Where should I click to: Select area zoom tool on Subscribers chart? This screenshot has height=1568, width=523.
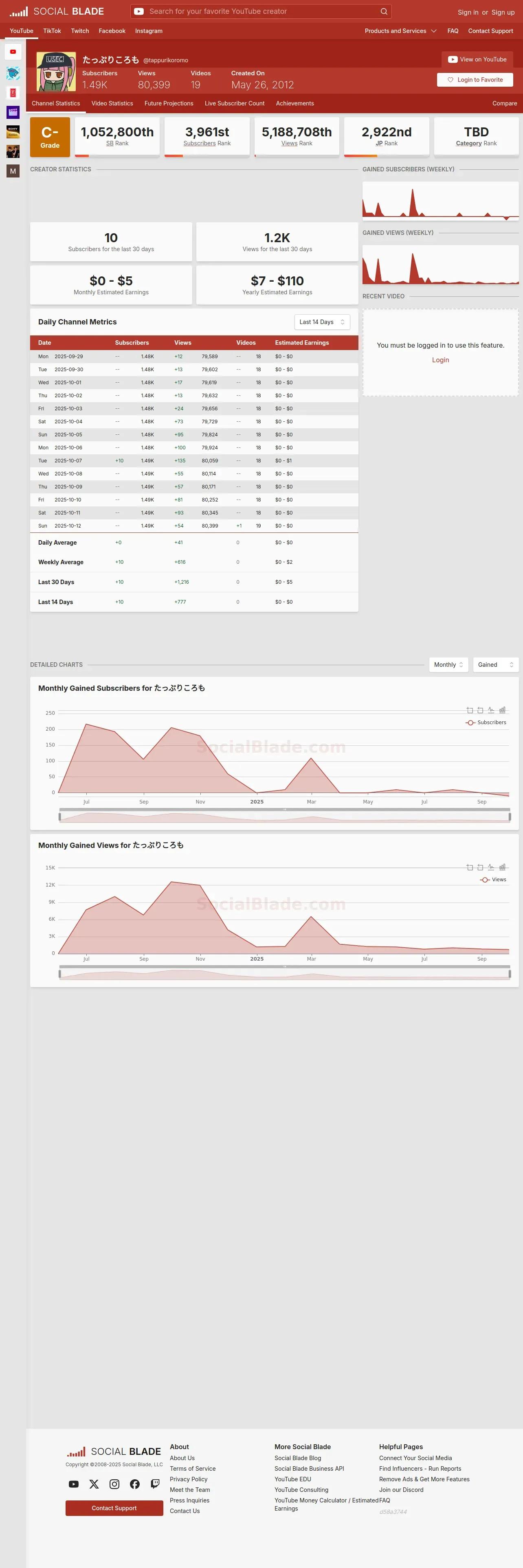(x=469, y=710)
